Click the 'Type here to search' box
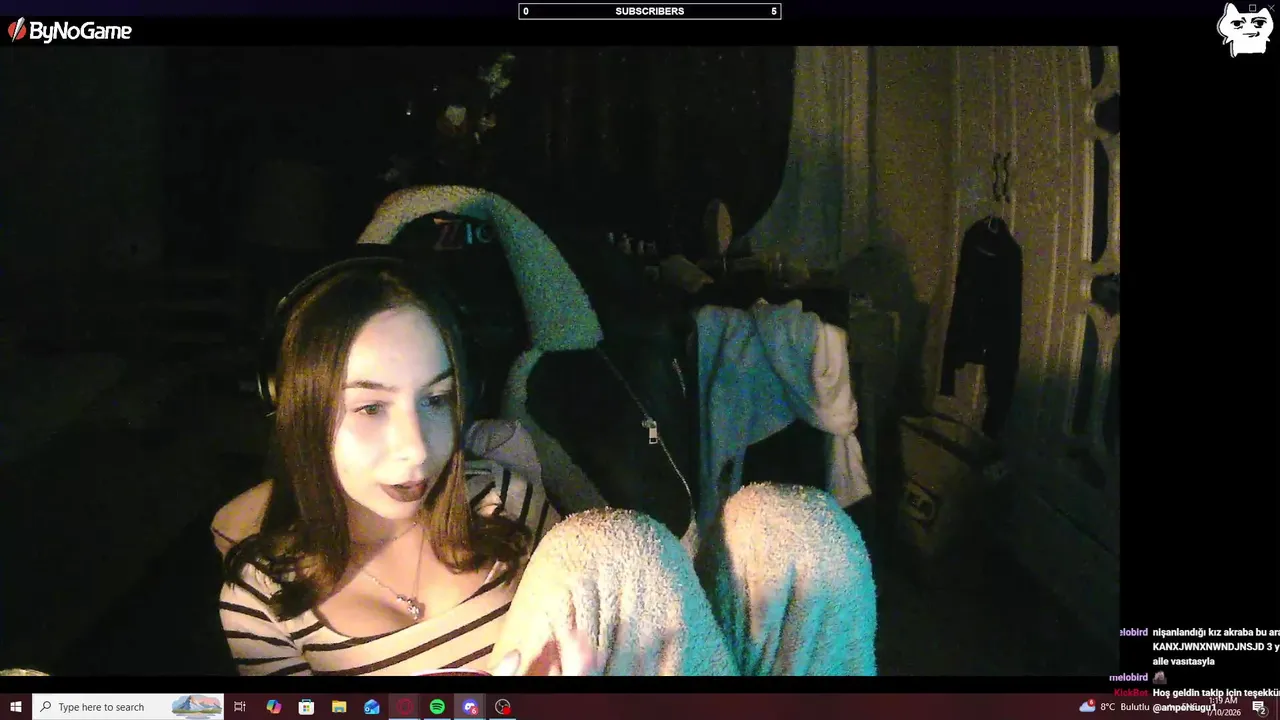The height and width of the screenshot is (720, 1280). 128,707
